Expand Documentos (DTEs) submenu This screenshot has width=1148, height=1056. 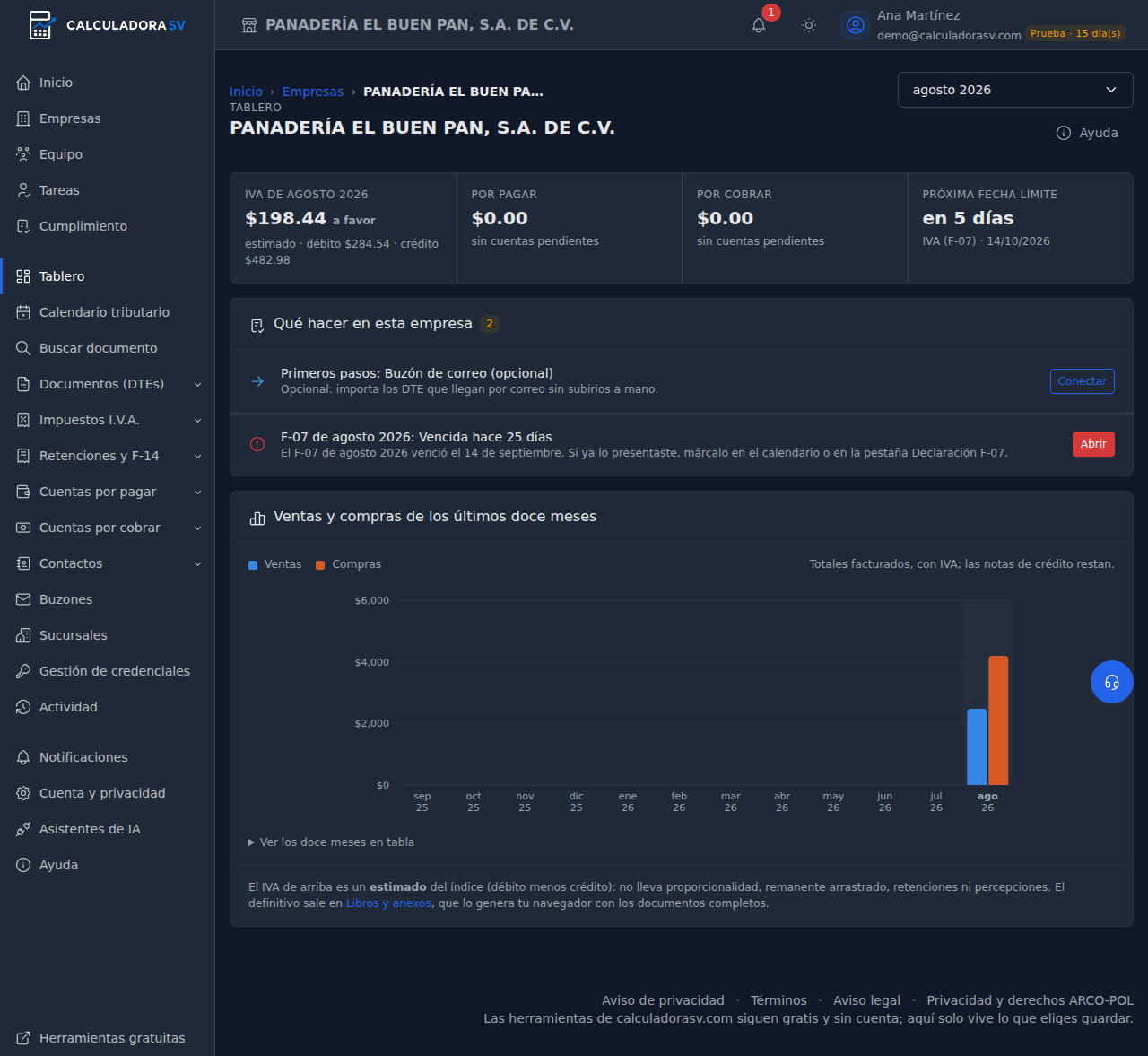click(x=197, y=384)
